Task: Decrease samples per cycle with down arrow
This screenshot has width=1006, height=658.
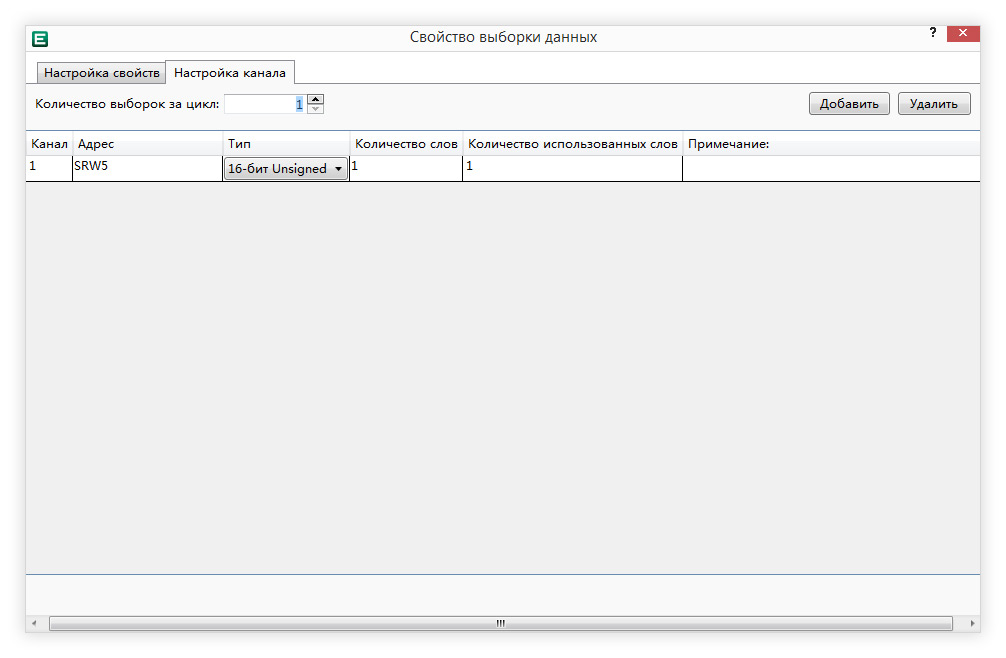Action: point(315,109)
